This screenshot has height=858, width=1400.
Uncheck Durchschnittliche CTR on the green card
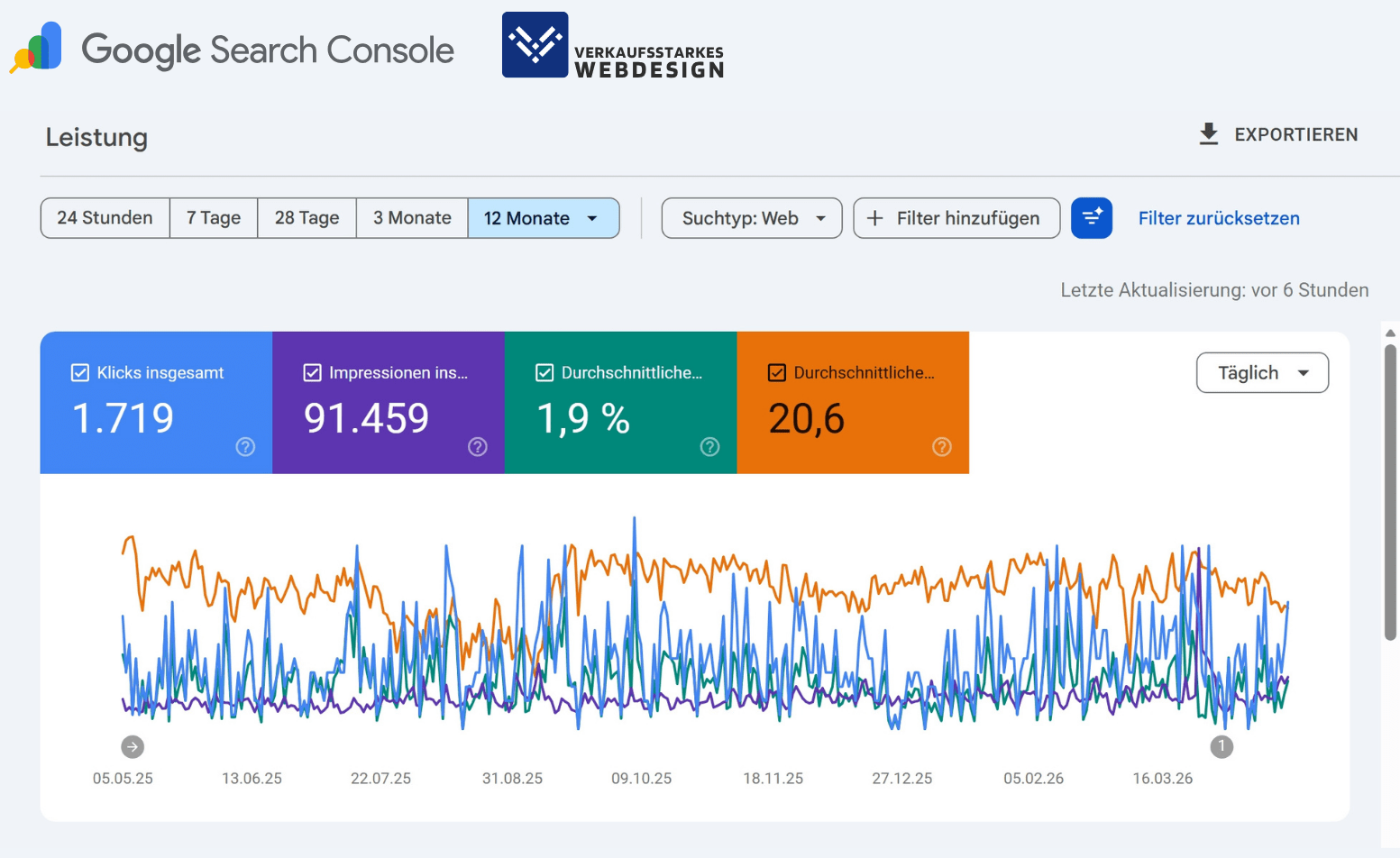click(544, 372)
